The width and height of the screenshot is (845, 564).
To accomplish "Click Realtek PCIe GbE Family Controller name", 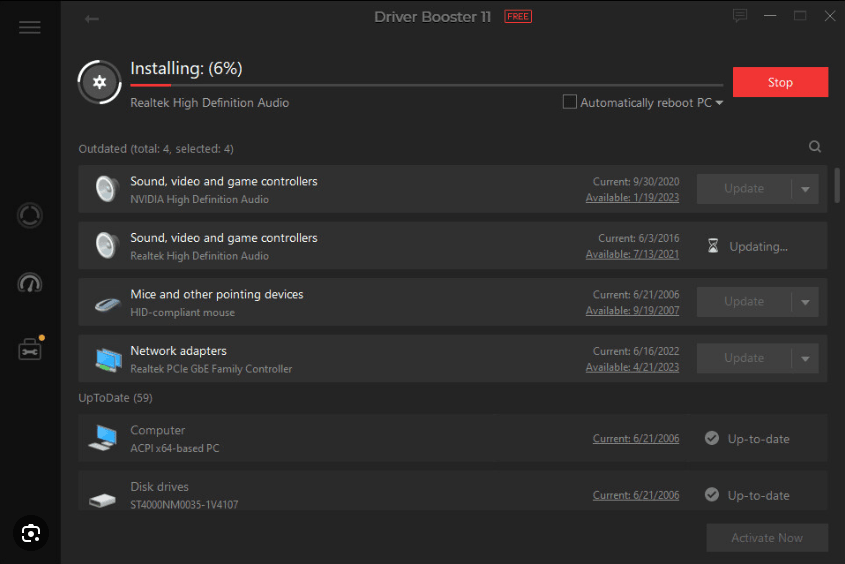I will point(211,369).
